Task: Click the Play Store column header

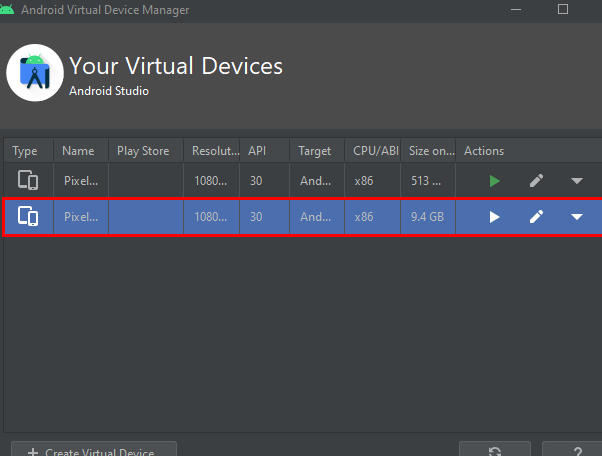Action: coord(143,151)
